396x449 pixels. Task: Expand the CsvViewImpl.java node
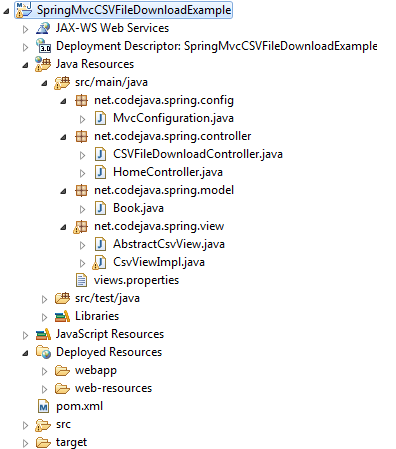[x=82, y=263]
